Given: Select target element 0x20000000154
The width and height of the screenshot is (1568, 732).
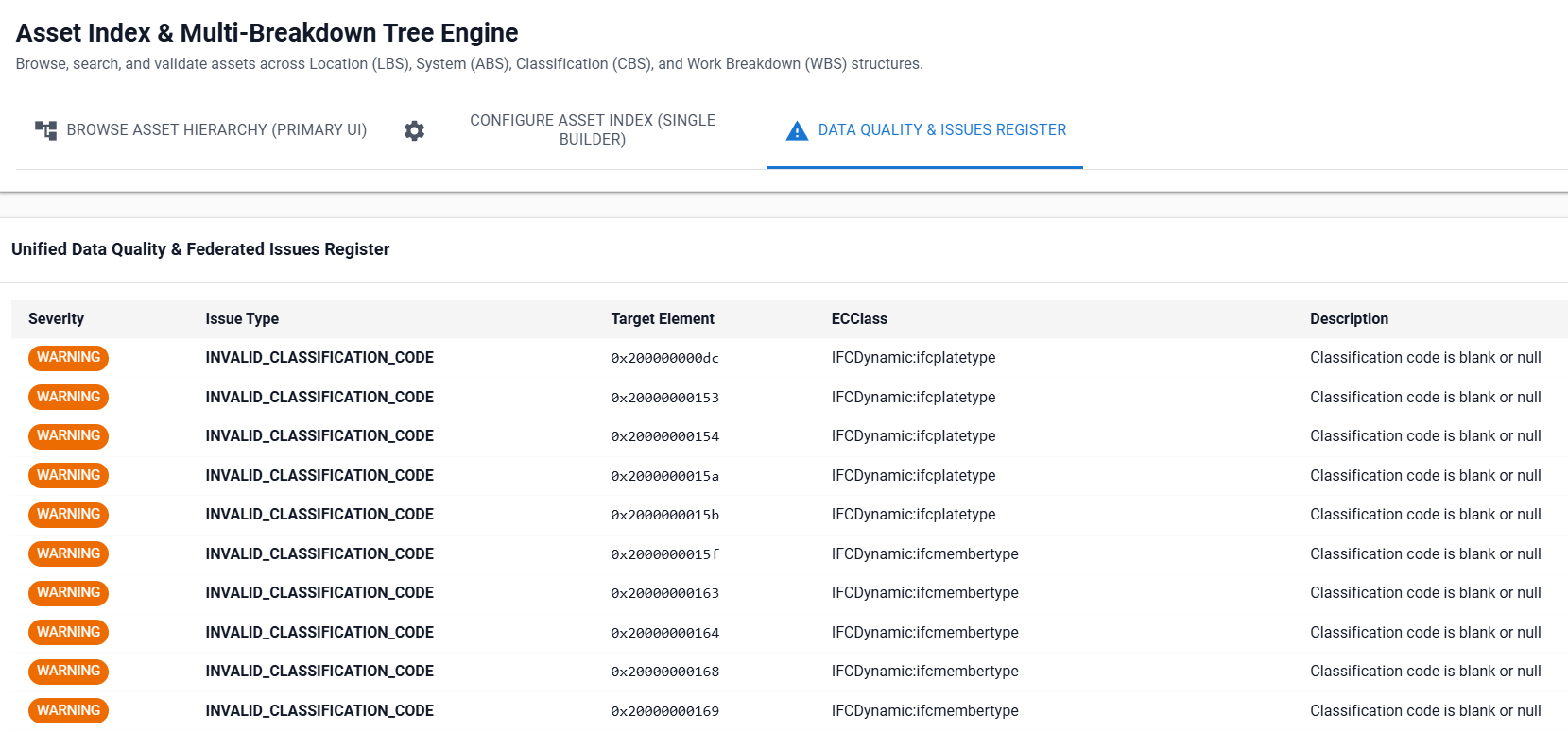Looking at the screenshot, I should tap(664, 436).
